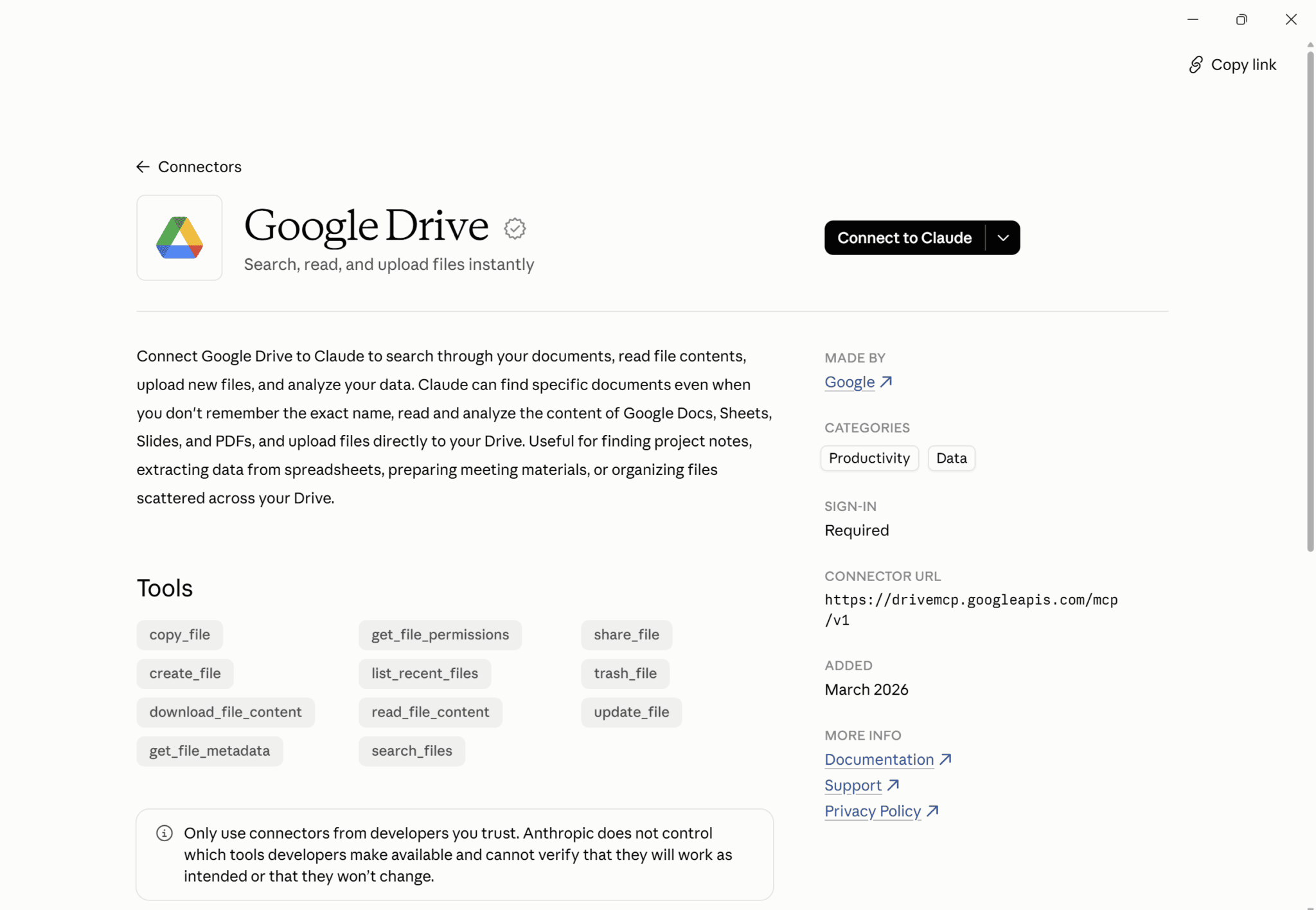1316x910 pixels.
Task: Click the verified badge next to Google Drive
Action: (515, 228)
